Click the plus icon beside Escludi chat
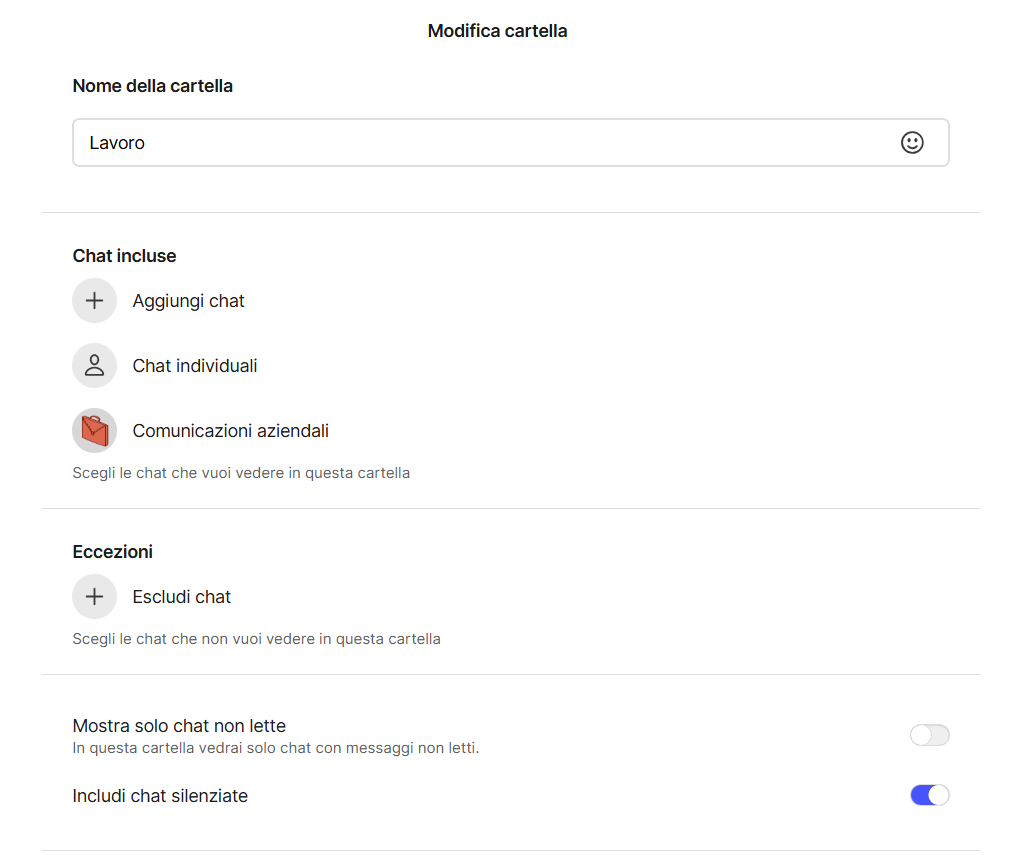The image size is (1010, 855). [95, 597]
